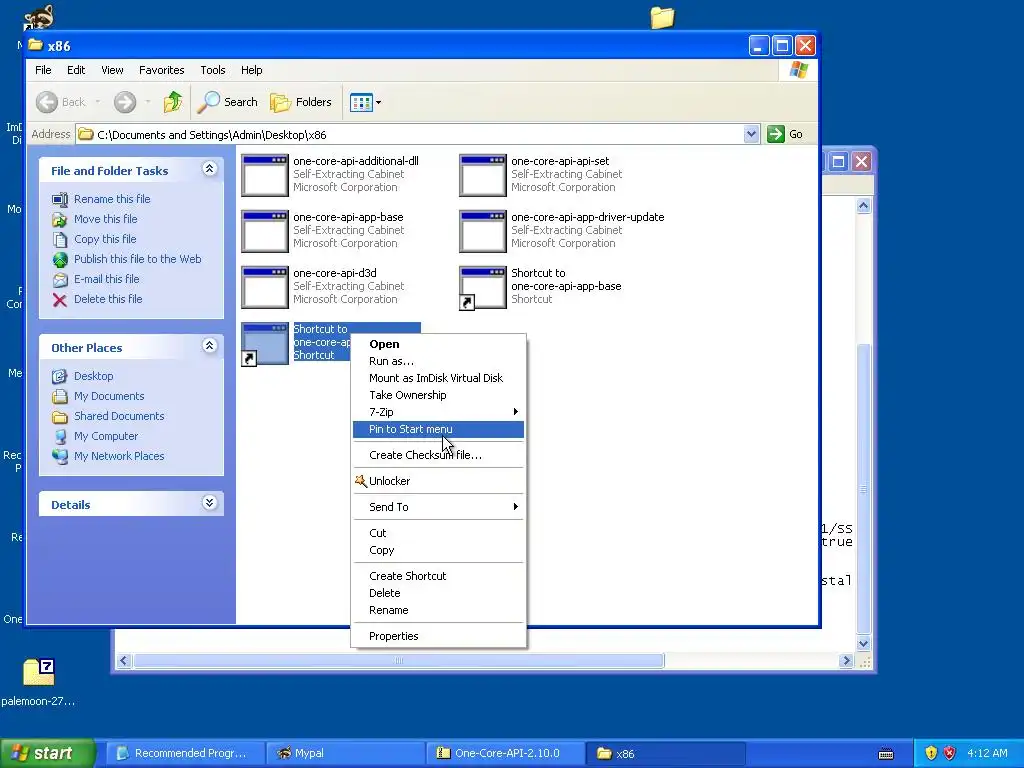This screenshot has height=768, width=1024.
Task: Open the Tools menu
Action: pyautogui.click(x=213, y=70)
